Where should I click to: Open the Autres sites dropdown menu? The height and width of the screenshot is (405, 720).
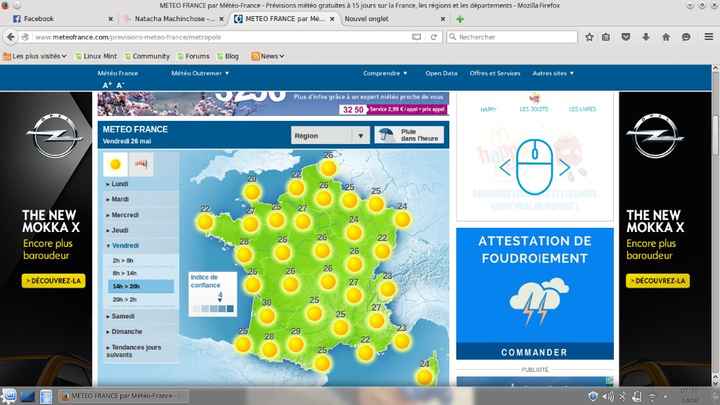(553, 73)
